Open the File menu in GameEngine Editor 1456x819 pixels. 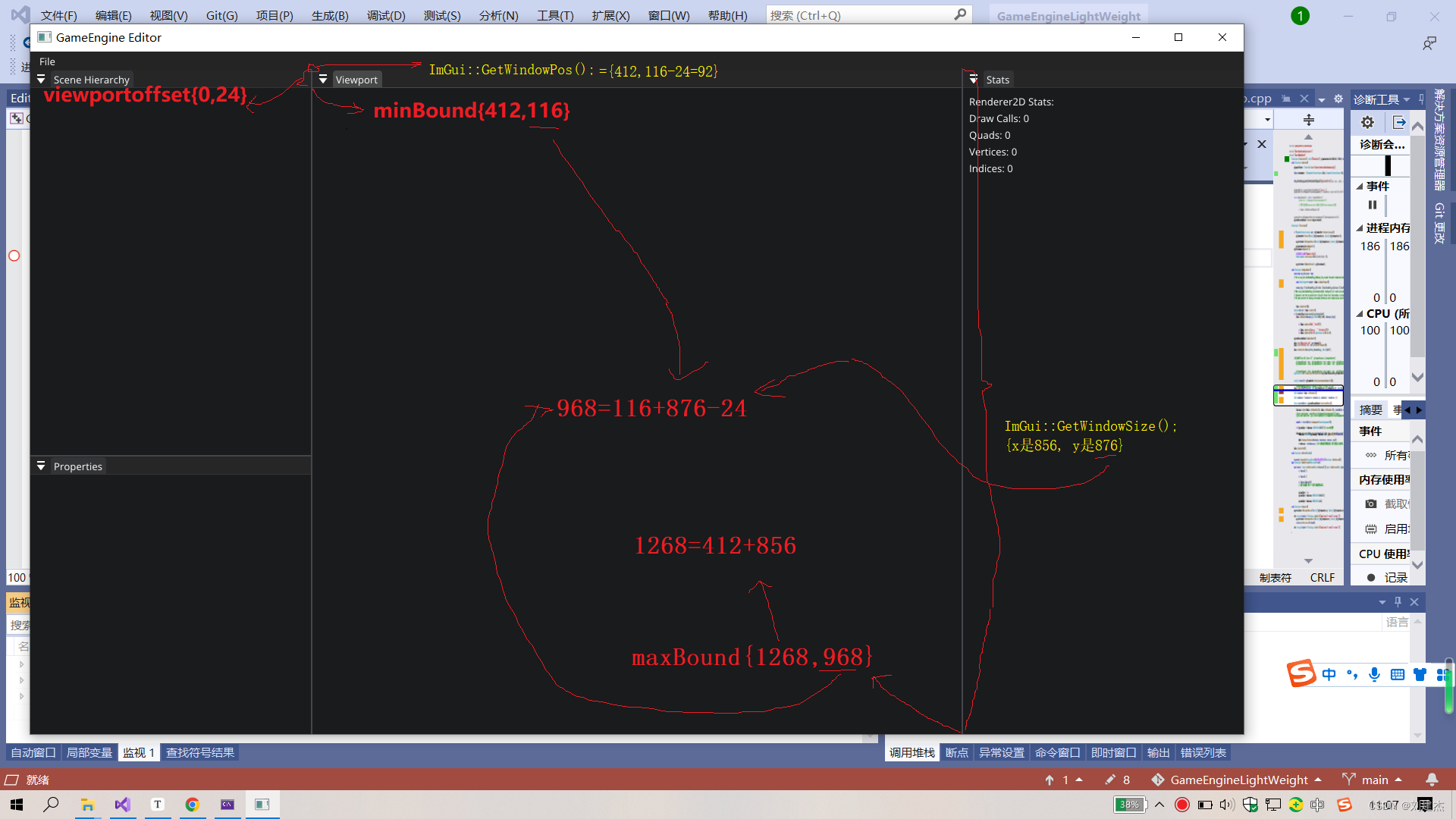pyautogui.click(x=47, y=61)
